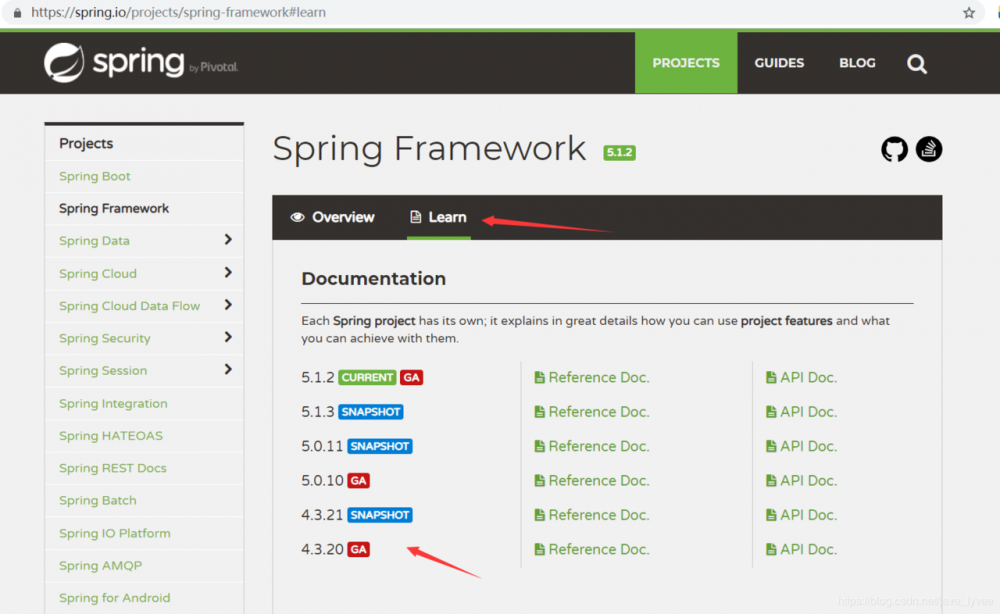Open Spring Session project link

(x=103, y=370)
